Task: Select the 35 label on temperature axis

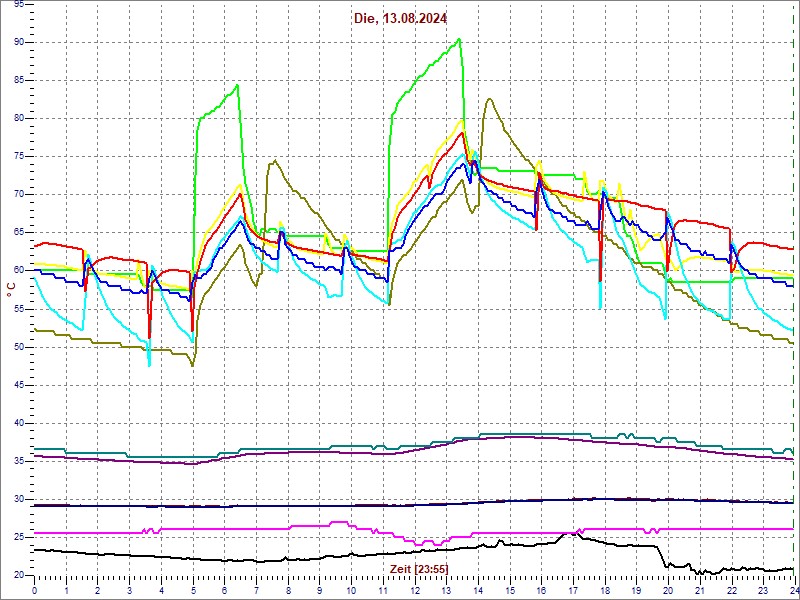Action: [19, 461]
